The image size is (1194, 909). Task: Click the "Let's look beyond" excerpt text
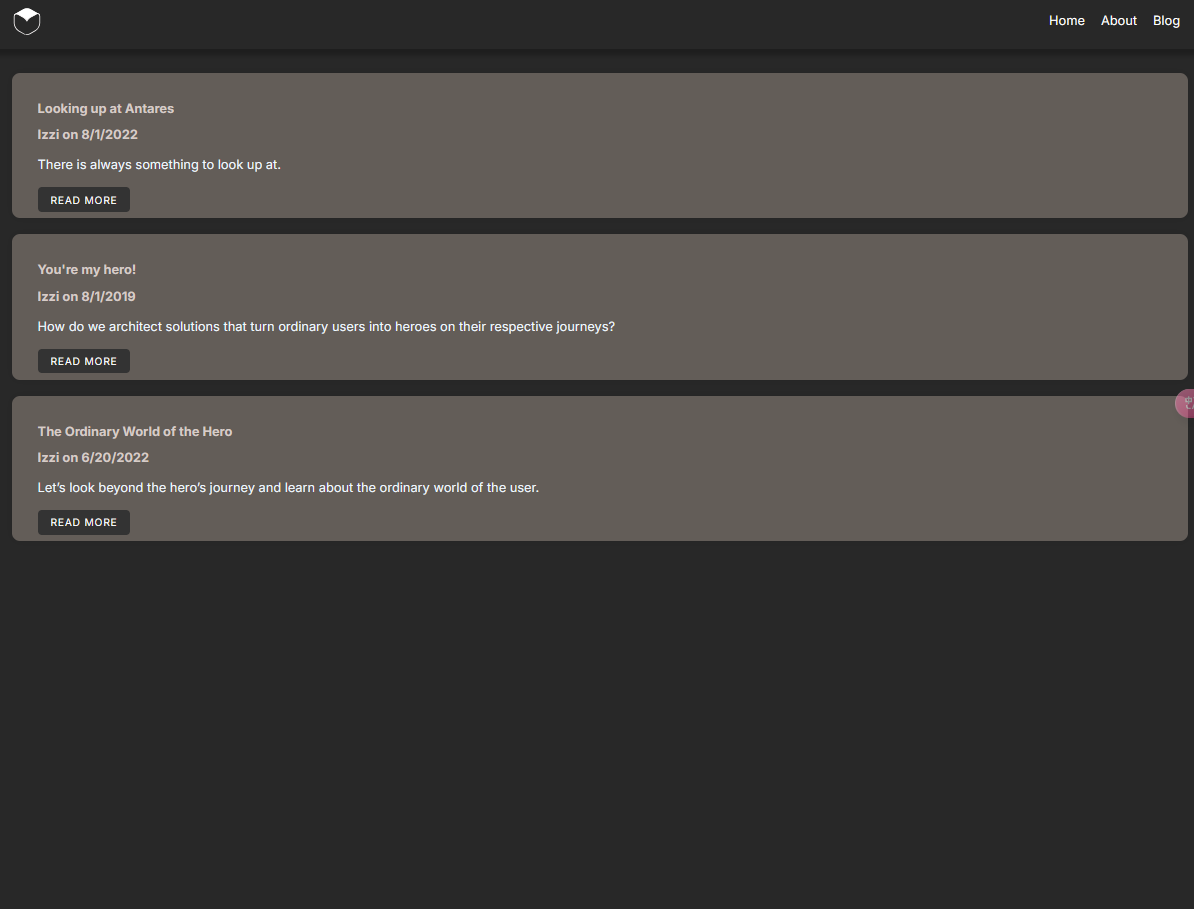coord(288,488)
